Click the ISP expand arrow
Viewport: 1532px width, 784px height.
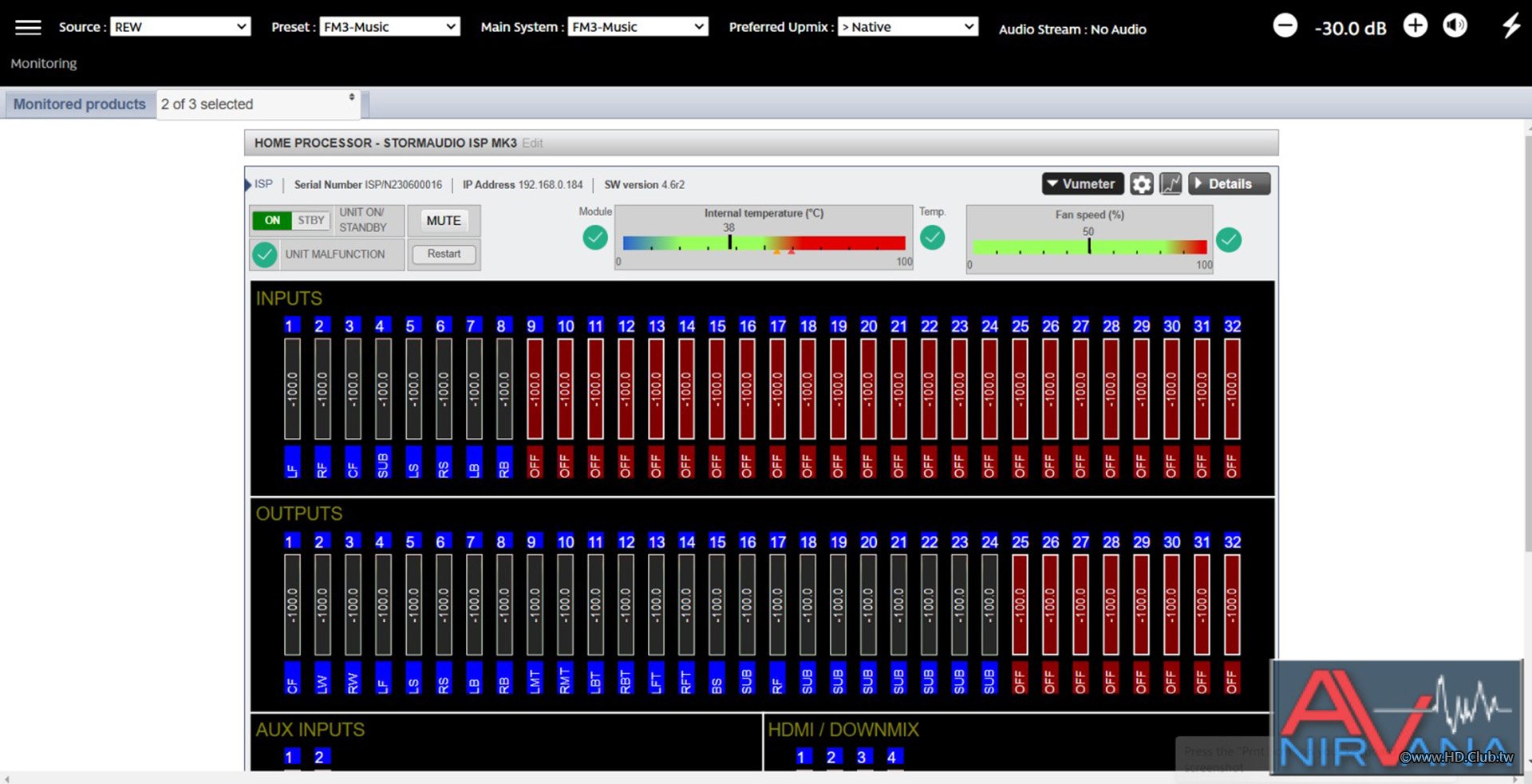tap(248, 185)
